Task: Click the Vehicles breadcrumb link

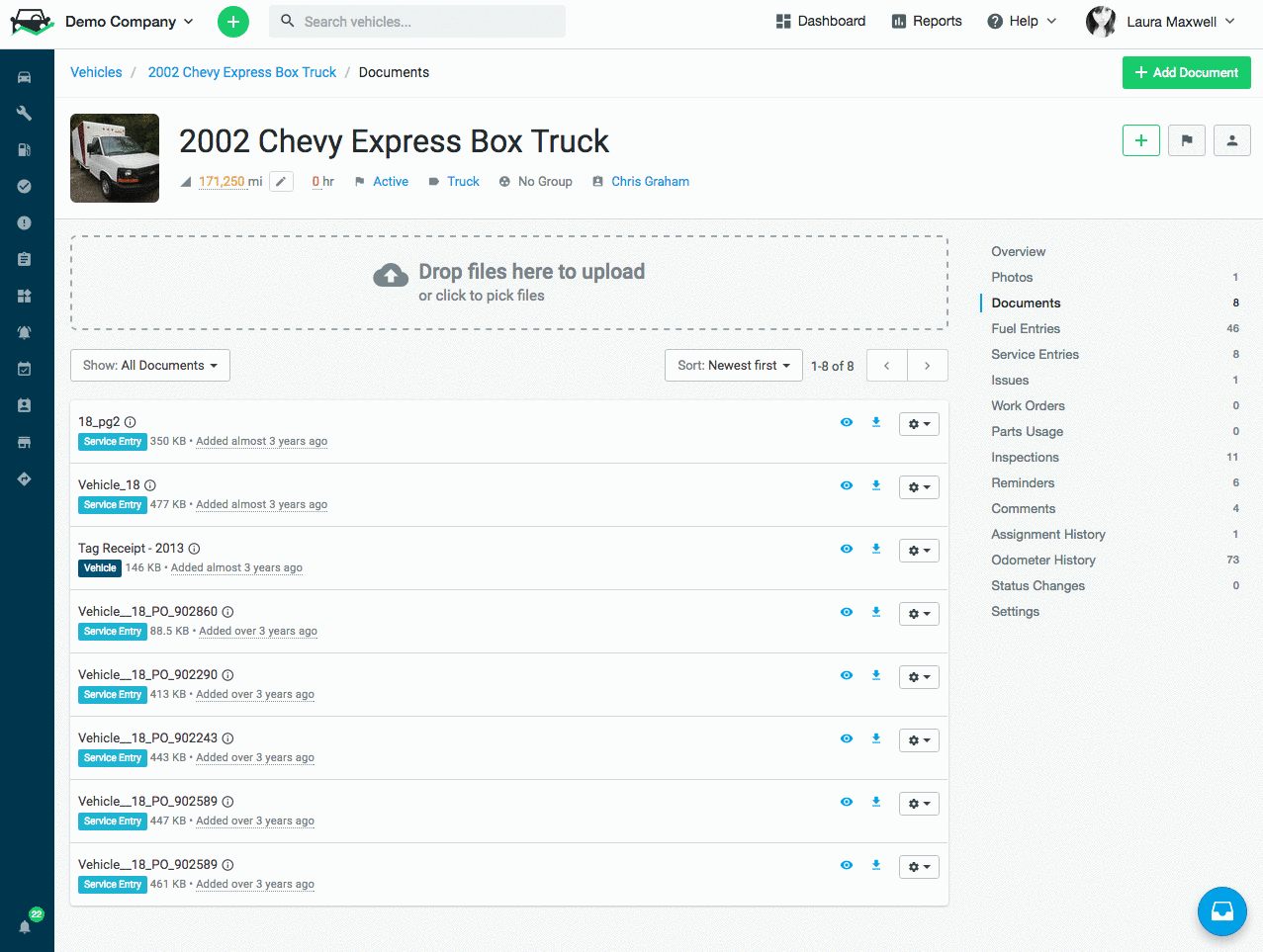Action: coord(96,72)
